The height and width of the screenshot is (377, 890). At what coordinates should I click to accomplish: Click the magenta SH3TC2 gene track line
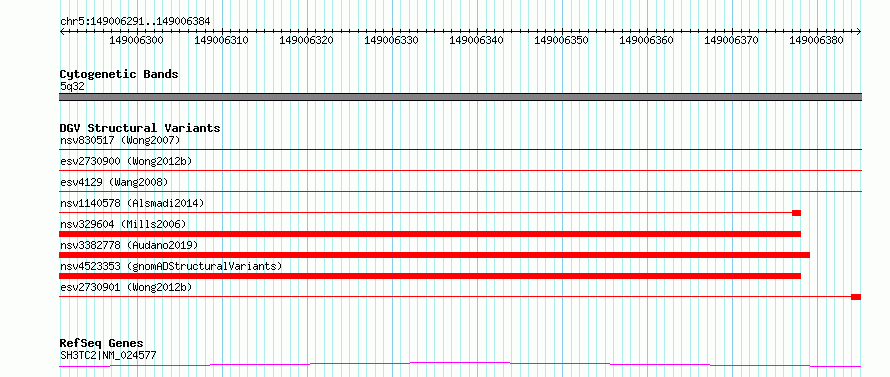click(460, 364)
